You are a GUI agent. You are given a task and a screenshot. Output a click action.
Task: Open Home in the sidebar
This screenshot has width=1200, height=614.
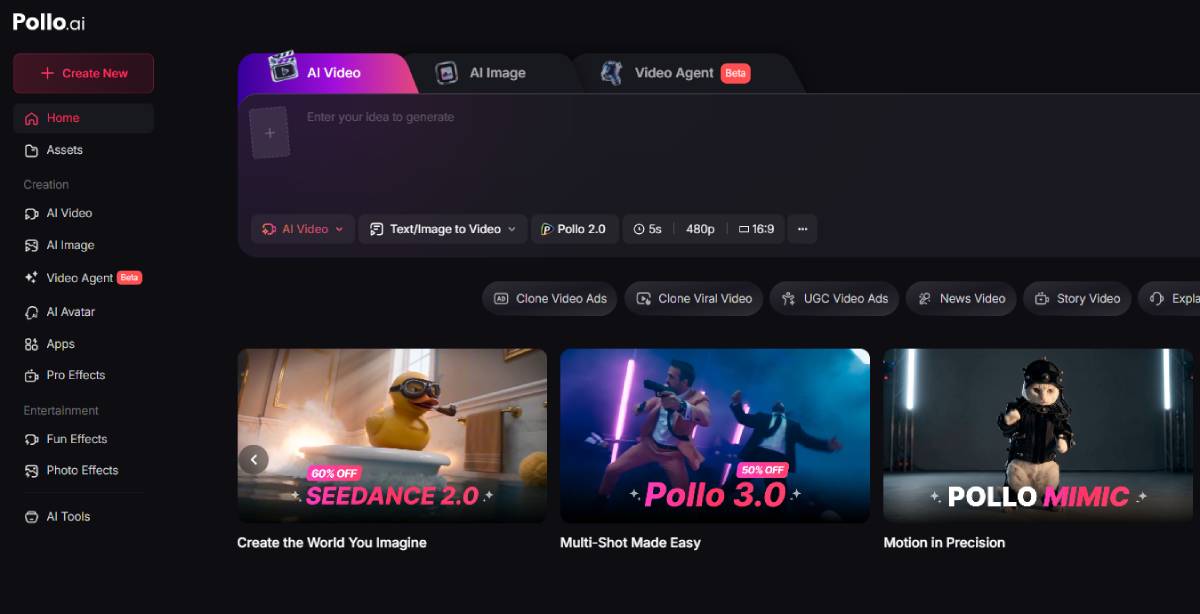(x=84, y=118)
